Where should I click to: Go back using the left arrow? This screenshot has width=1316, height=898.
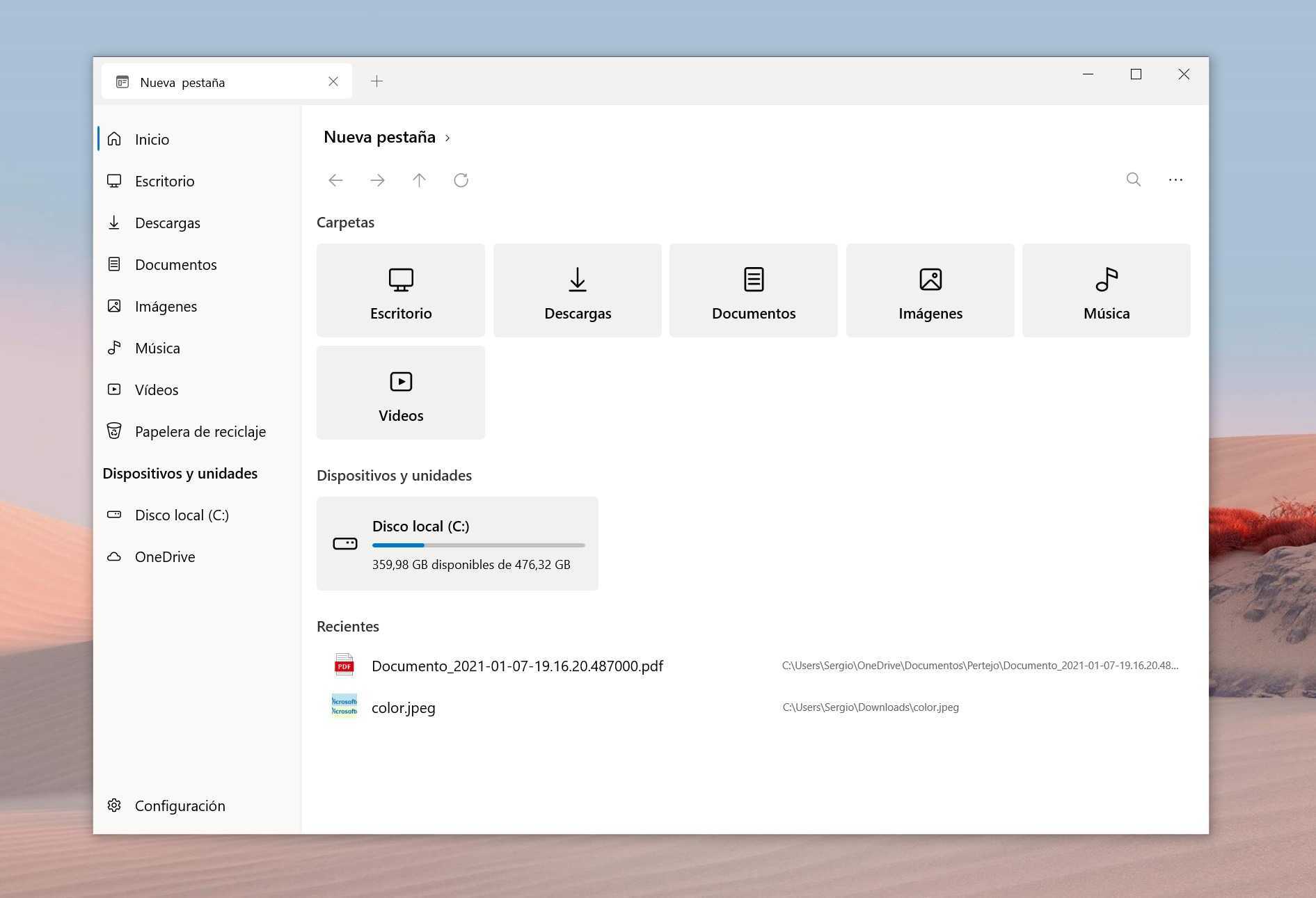[x=335, y=180]
